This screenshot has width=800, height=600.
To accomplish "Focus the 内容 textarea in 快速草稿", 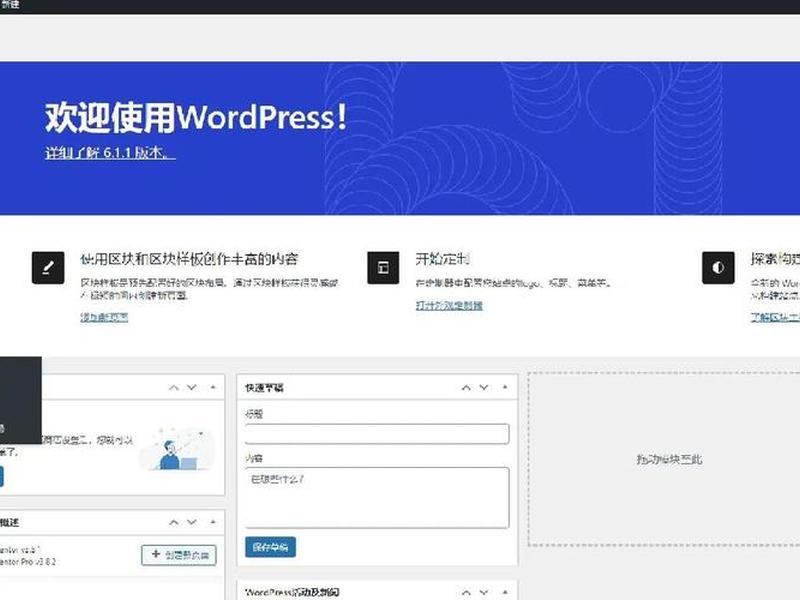I will coord(377,497).
